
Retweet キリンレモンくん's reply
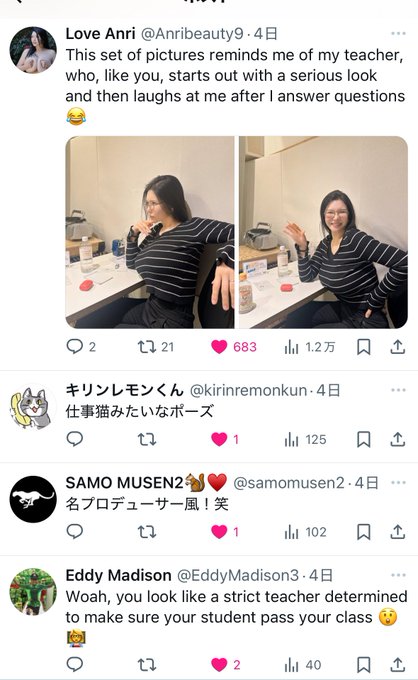click(x=147, y=439)
